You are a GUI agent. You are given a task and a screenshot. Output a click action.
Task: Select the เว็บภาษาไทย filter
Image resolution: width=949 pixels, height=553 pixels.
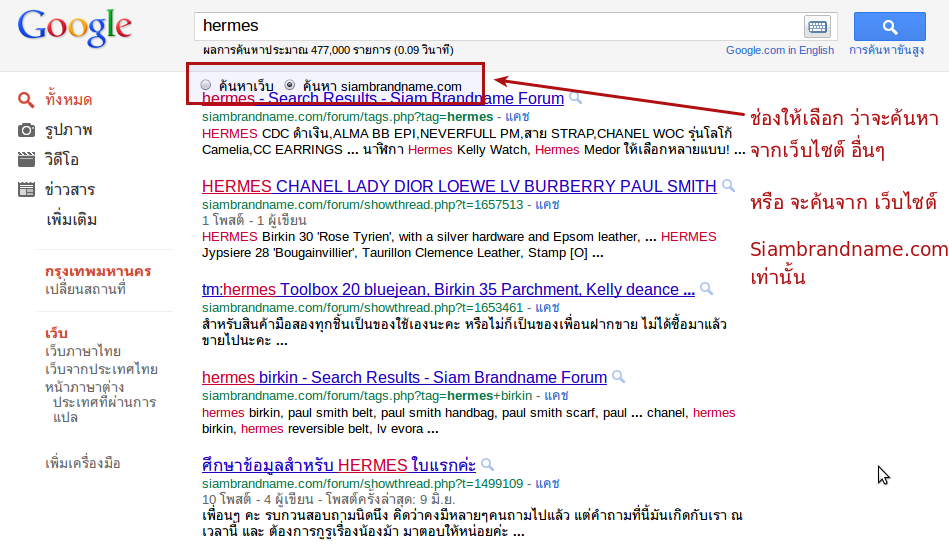click(x=83, y=352)
